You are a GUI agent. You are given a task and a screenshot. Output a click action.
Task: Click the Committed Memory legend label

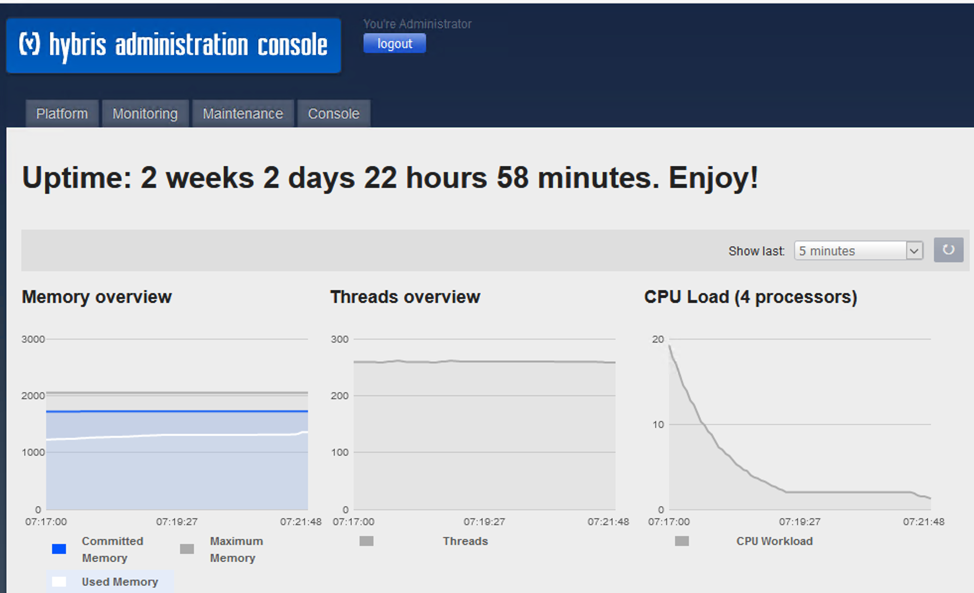point(112,550)
